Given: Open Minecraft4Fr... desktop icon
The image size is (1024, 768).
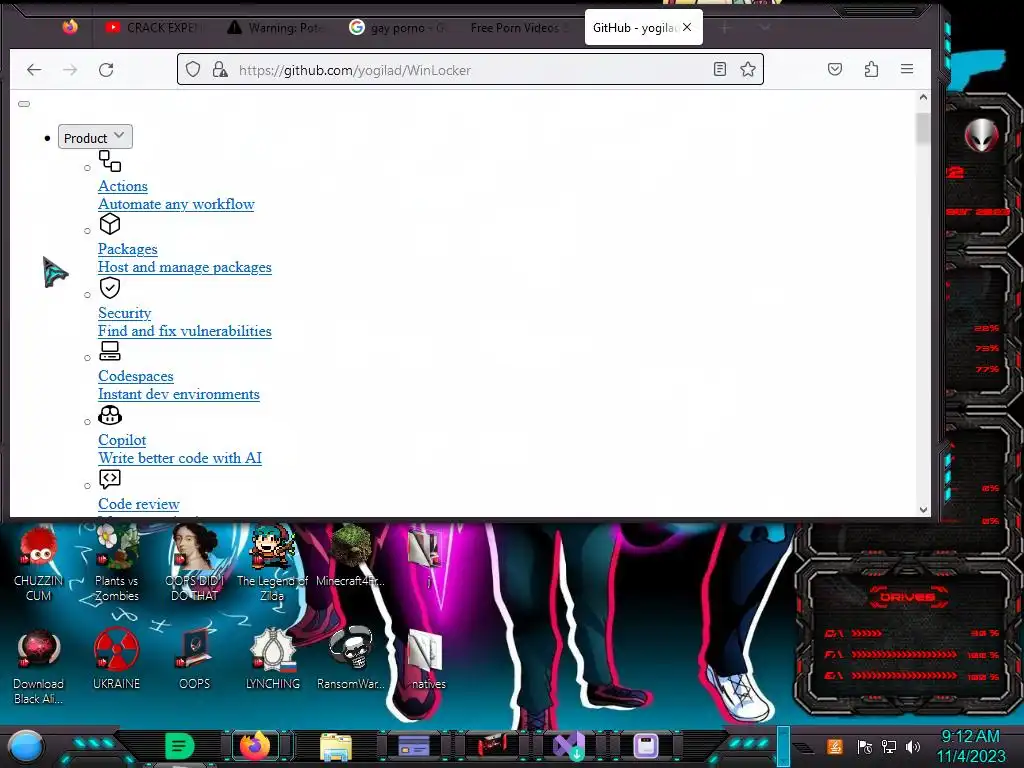Looking at the screenshot, I should point(351,557).
